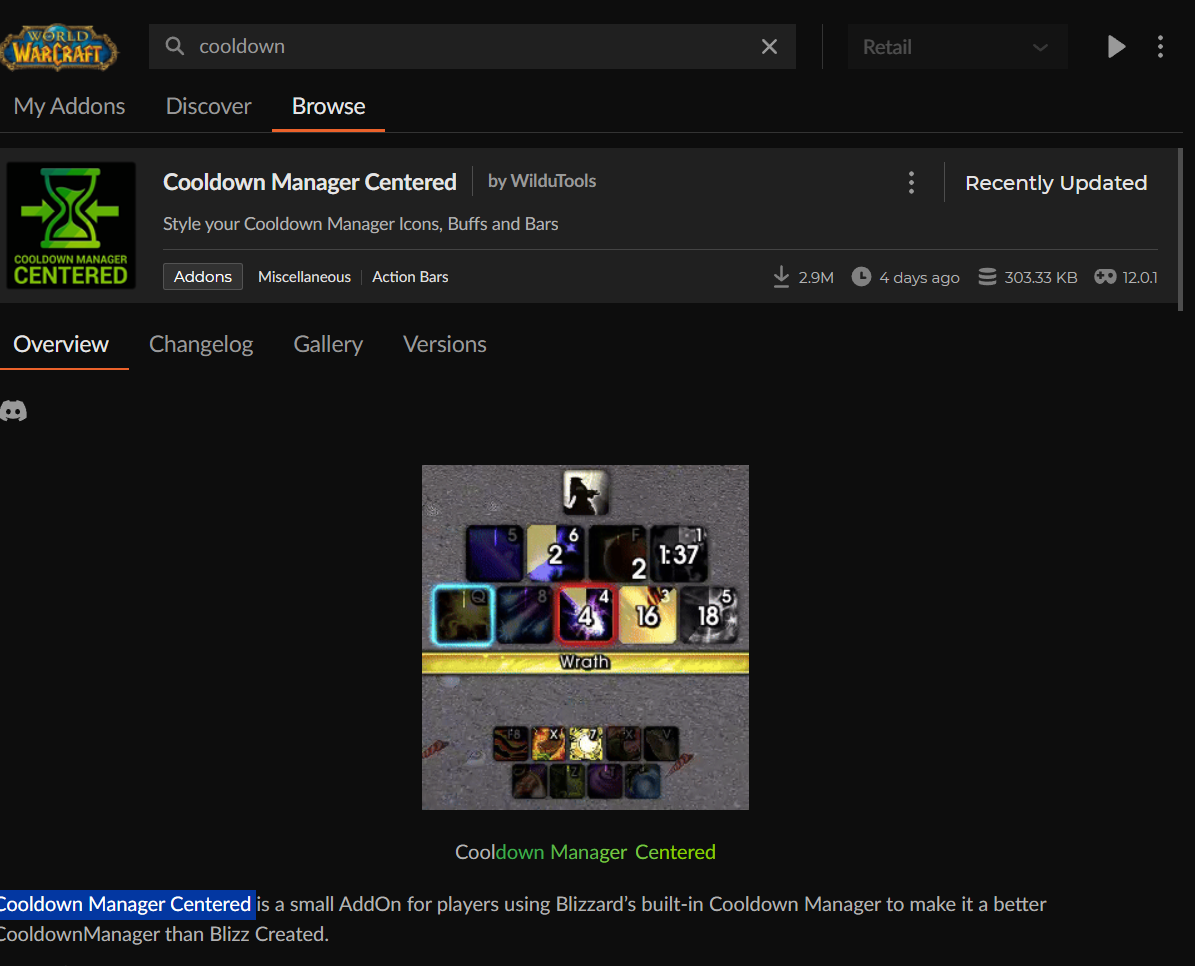1195x966 pixels.
Task: Click the Cooldown Manager Centered addon logo
Action: click(71, 226)
